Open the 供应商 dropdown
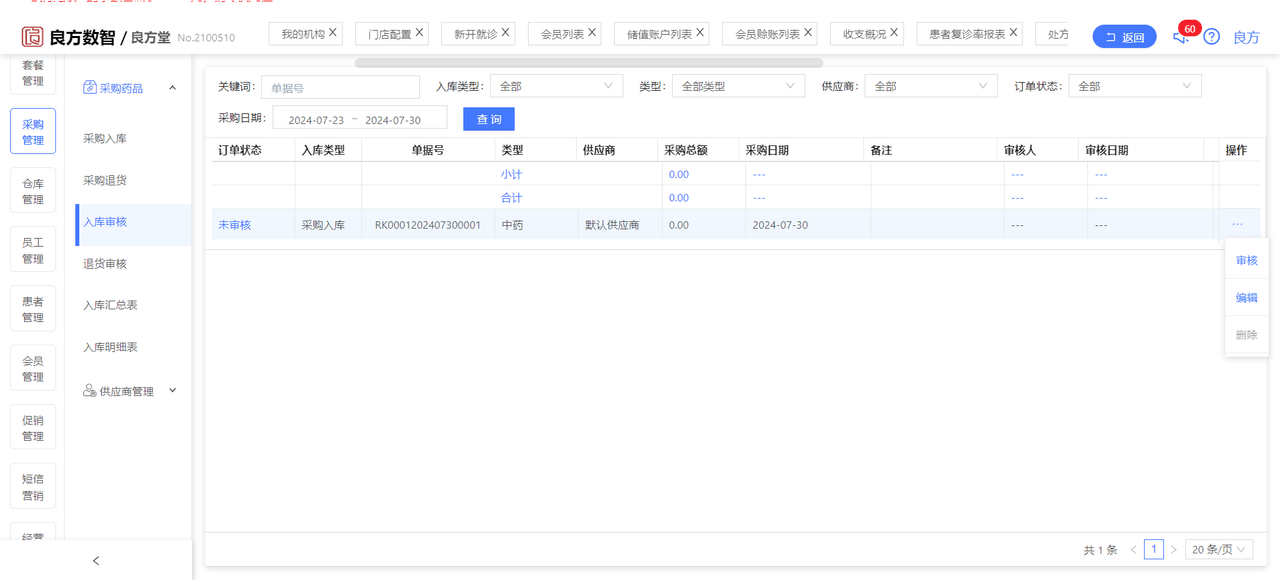Screen dimensions: 1280x580 [x=931, y=86]
